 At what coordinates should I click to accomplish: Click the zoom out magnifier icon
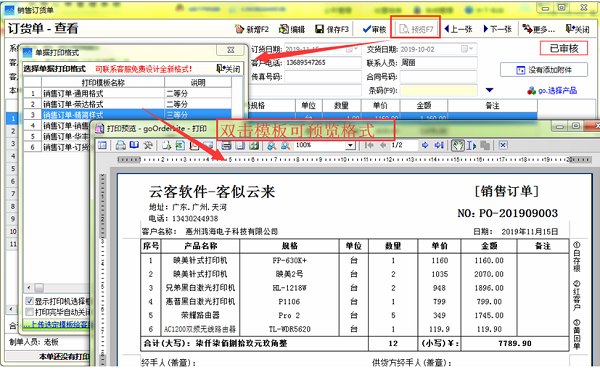[x=285, y=145]
